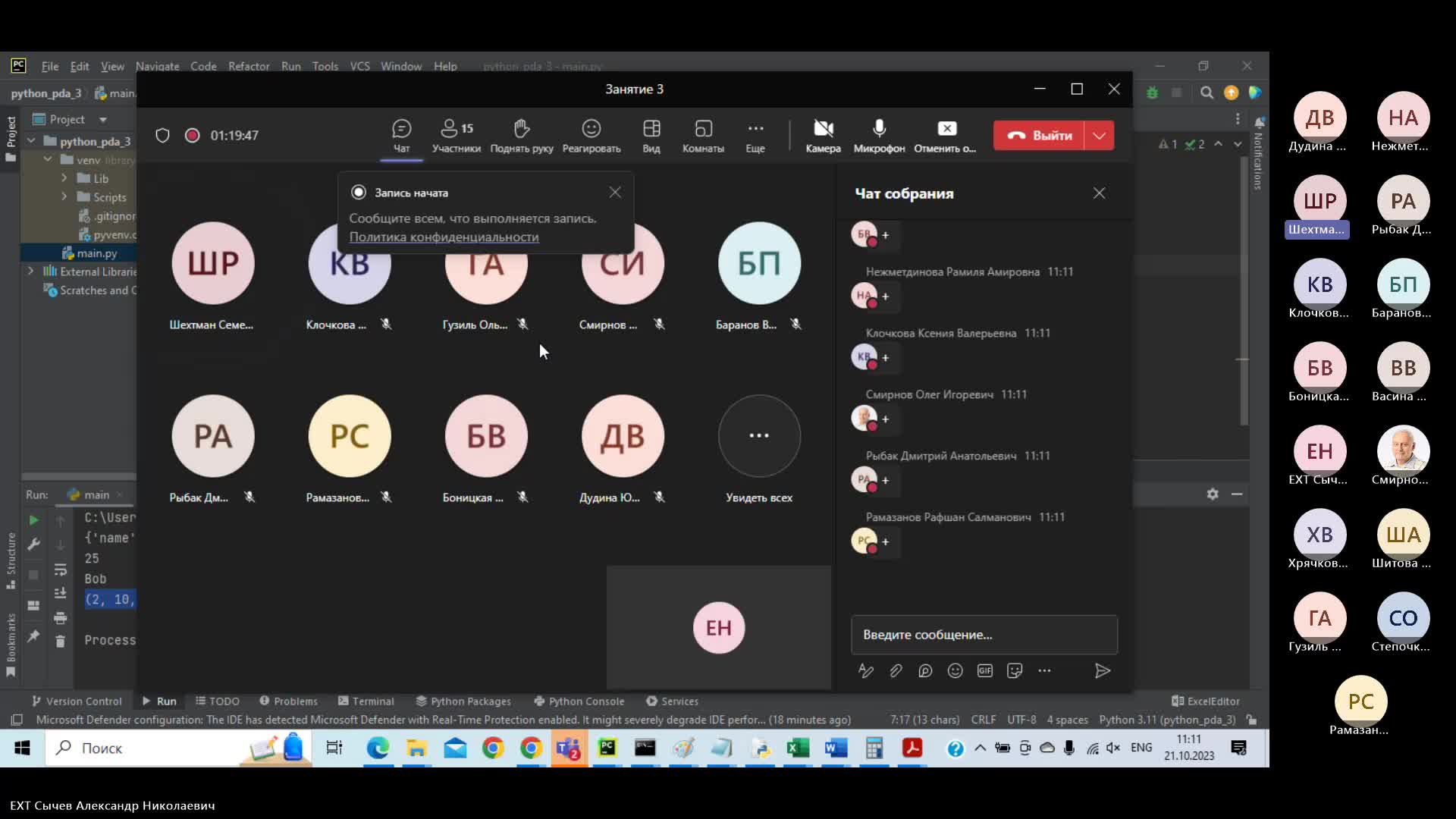Raise hand in the meeting

522,136
